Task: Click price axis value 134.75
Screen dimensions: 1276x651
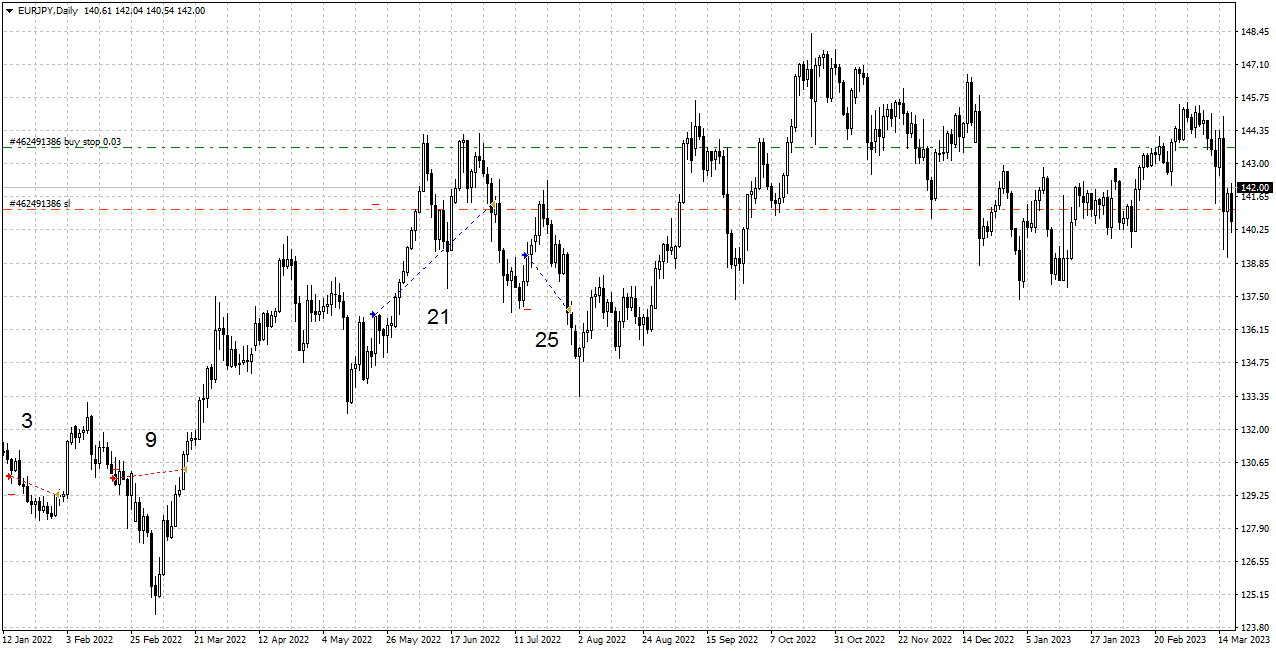Action: (1254, 363)
